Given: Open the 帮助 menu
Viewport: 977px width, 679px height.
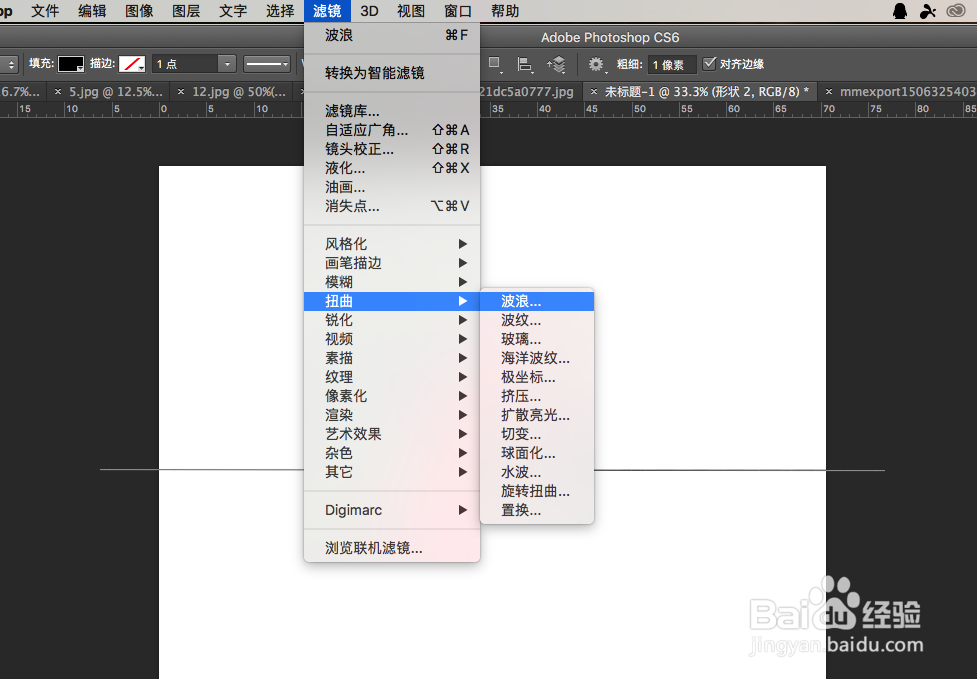Looking at the screenshot, I should (x=505, y=11).
